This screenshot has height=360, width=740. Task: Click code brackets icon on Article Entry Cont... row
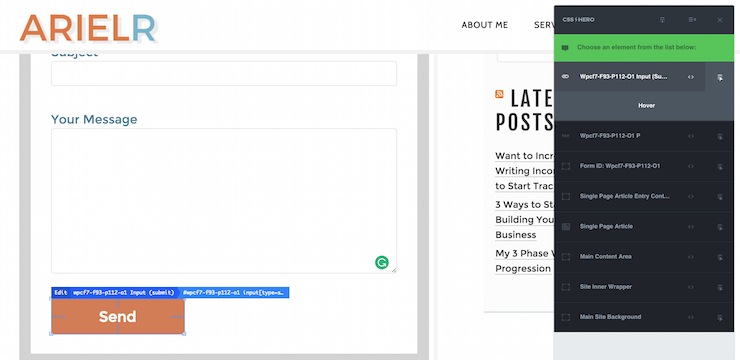(691, 197)
